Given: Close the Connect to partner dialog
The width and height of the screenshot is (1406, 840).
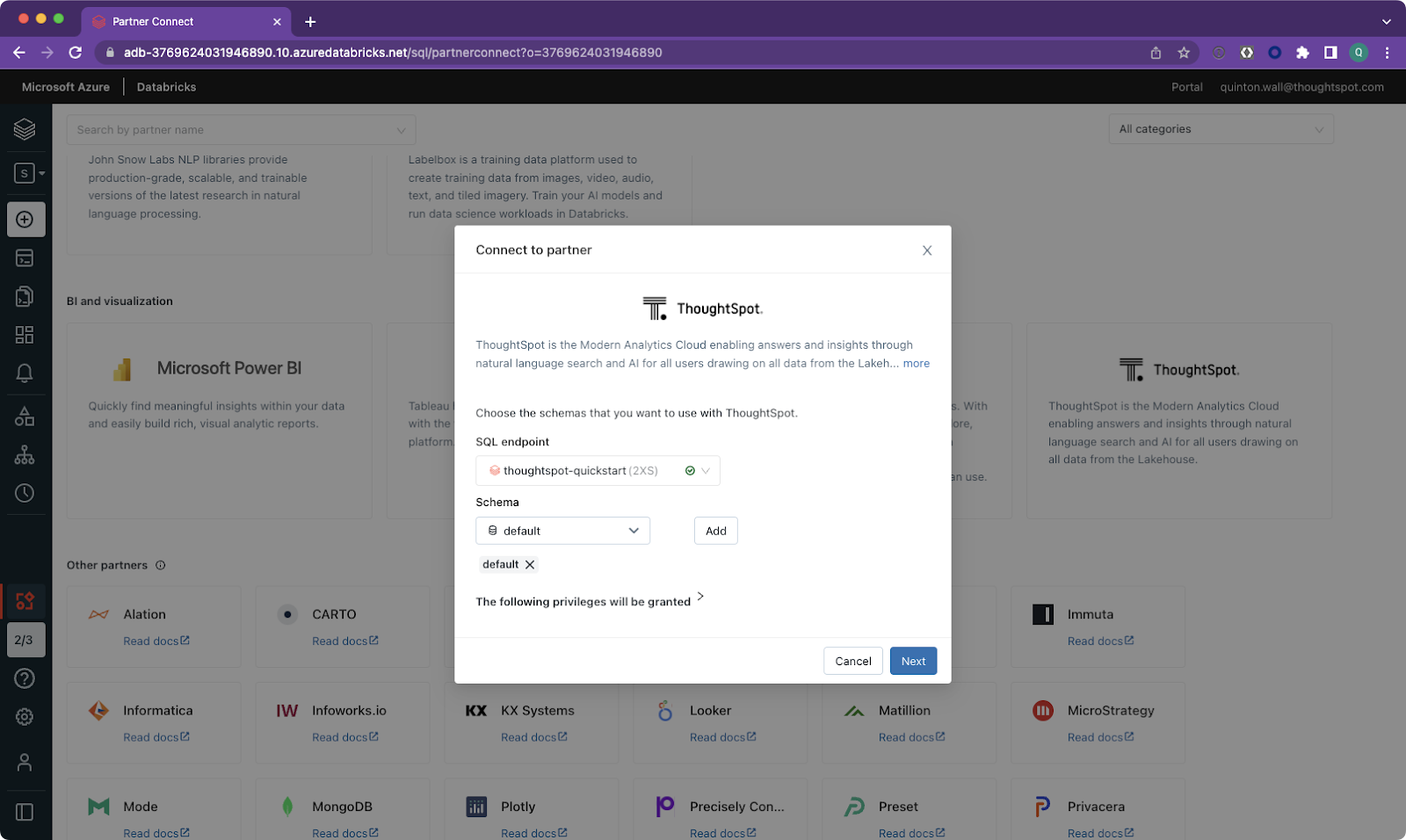Looking at the screenshot, I should click(927, 250).
